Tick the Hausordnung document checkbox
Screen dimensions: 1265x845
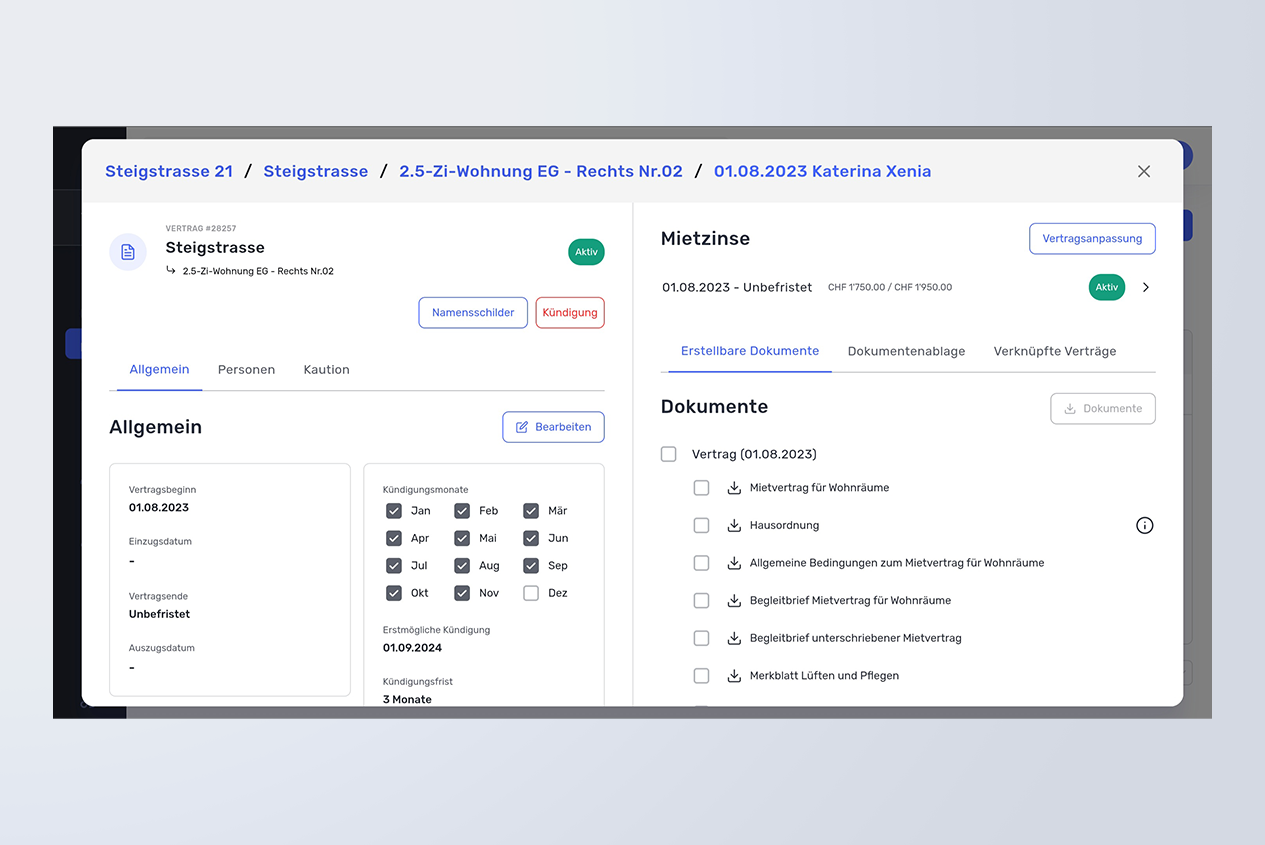[x=701, y=525]
